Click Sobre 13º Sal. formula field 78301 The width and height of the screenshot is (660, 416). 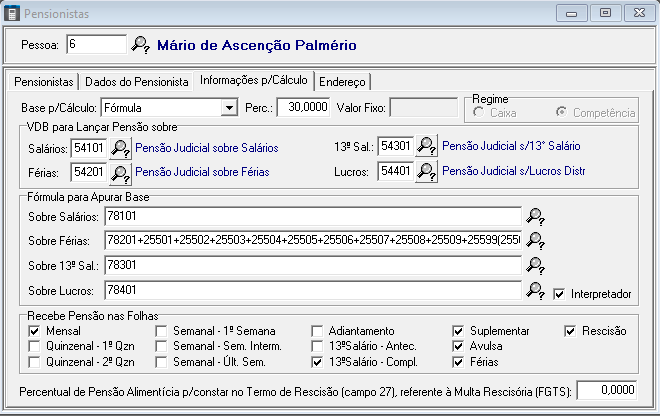pyautogui.click(x=313, y=265)
